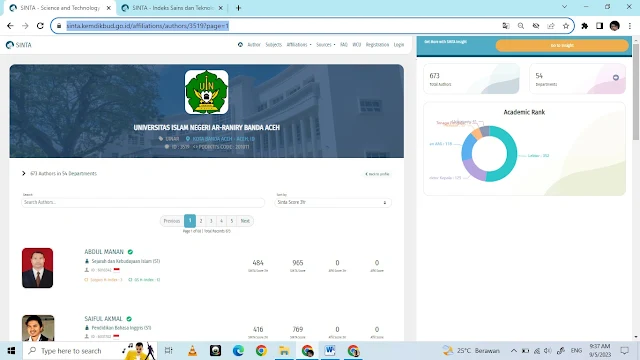Open the Chrome profile avatar
Screen dimensions: 640x360
[615, 26]
